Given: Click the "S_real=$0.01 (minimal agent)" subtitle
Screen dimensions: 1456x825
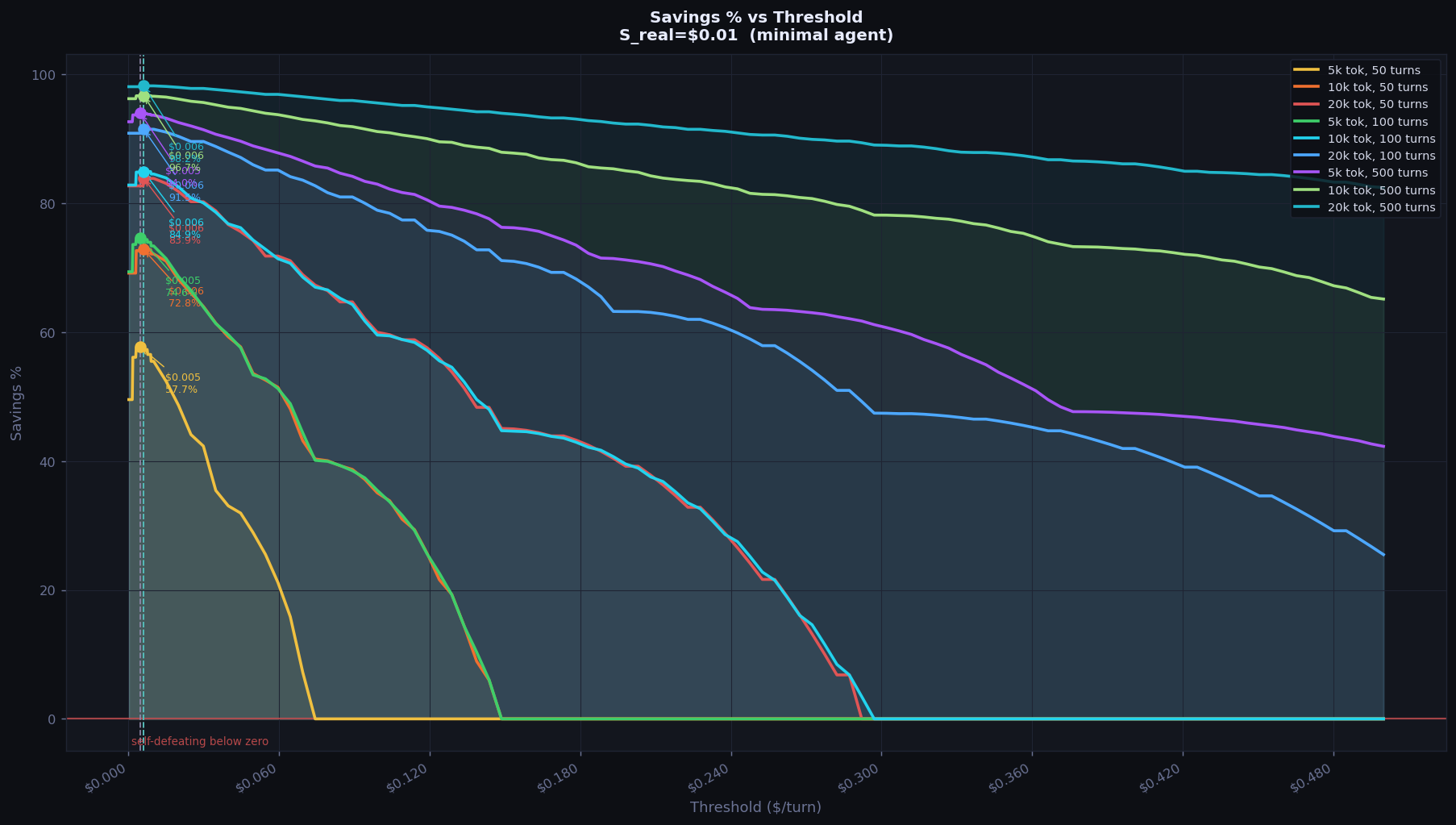Looking at the screenshot, I should (x=755, y=35).
